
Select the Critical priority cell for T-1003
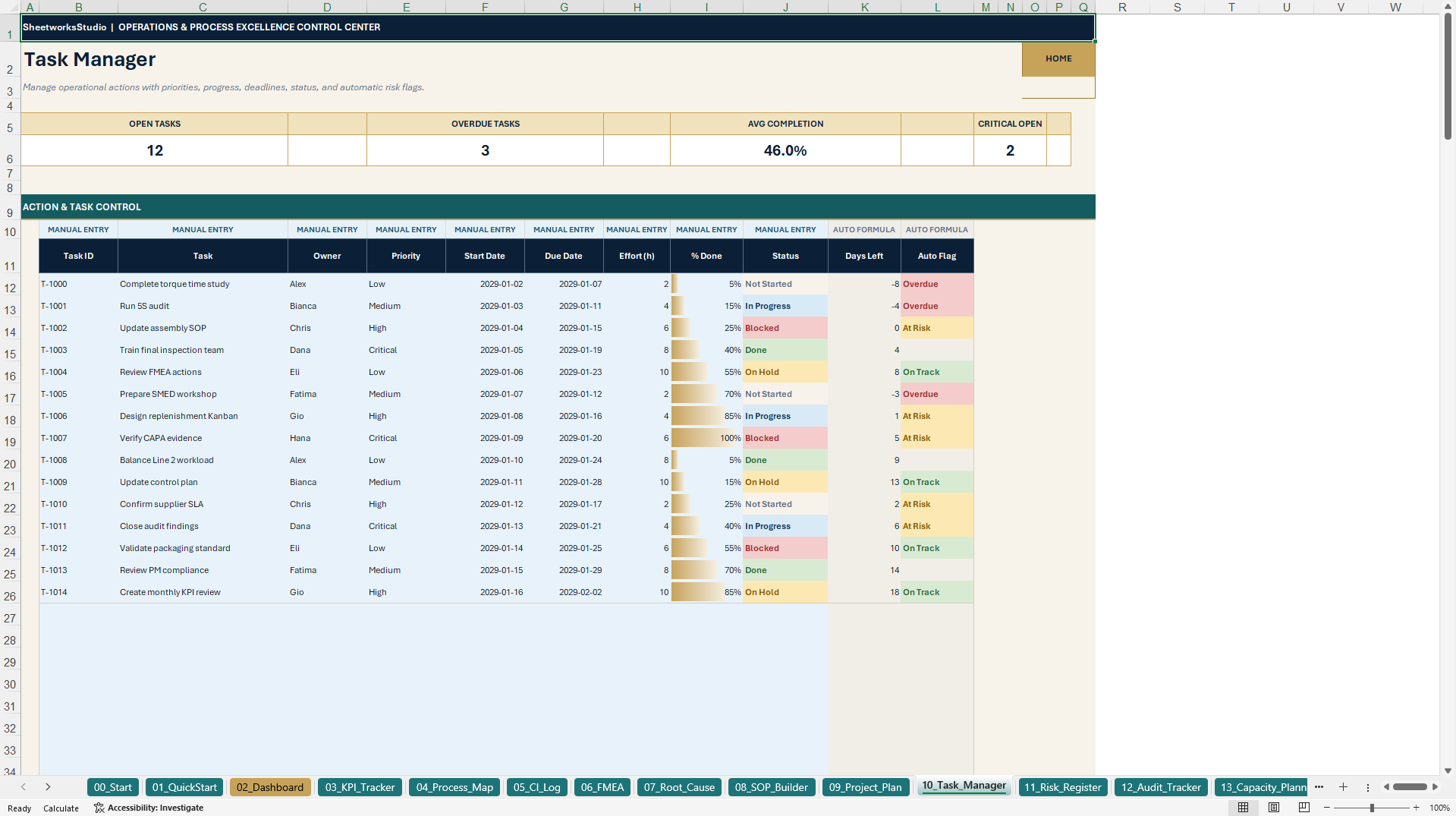pyautogui.click(x=406, y=351)
